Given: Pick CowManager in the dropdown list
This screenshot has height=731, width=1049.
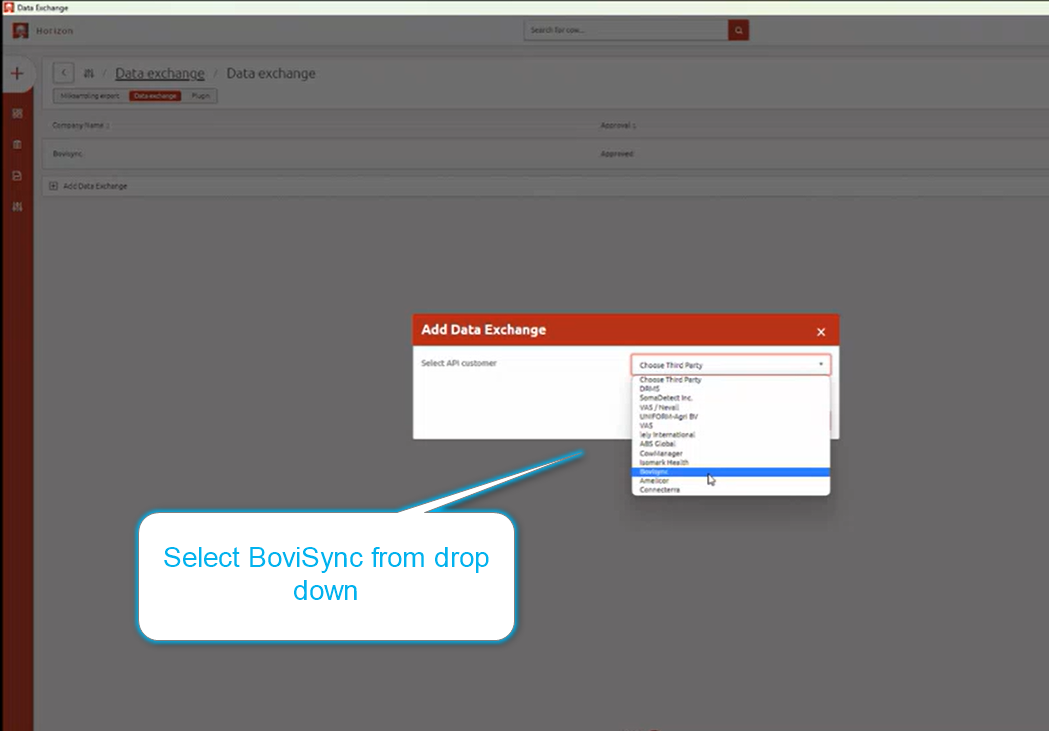Looking at the screenshot, I should coord(731,453).
